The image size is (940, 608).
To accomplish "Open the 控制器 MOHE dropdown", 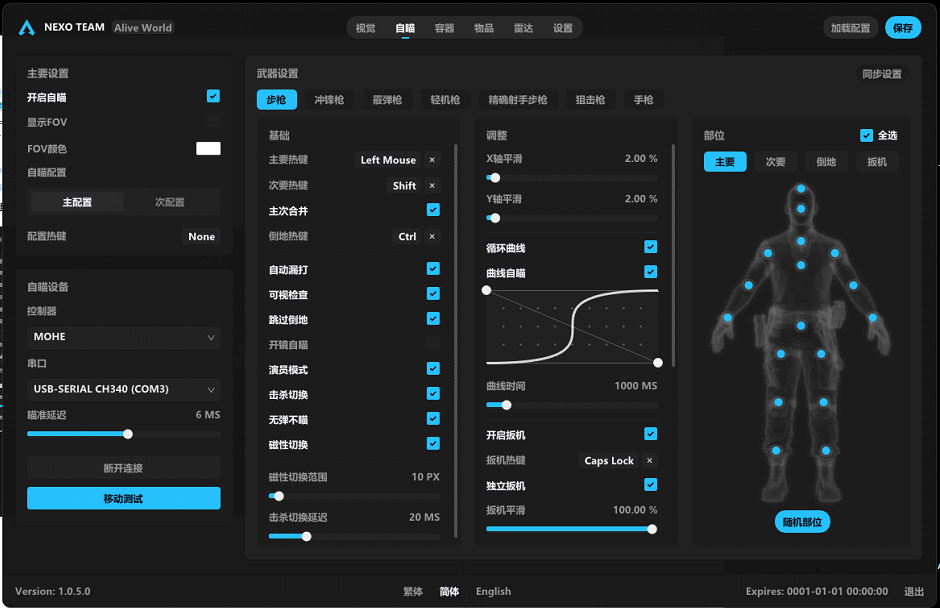I will click(124, 338).
